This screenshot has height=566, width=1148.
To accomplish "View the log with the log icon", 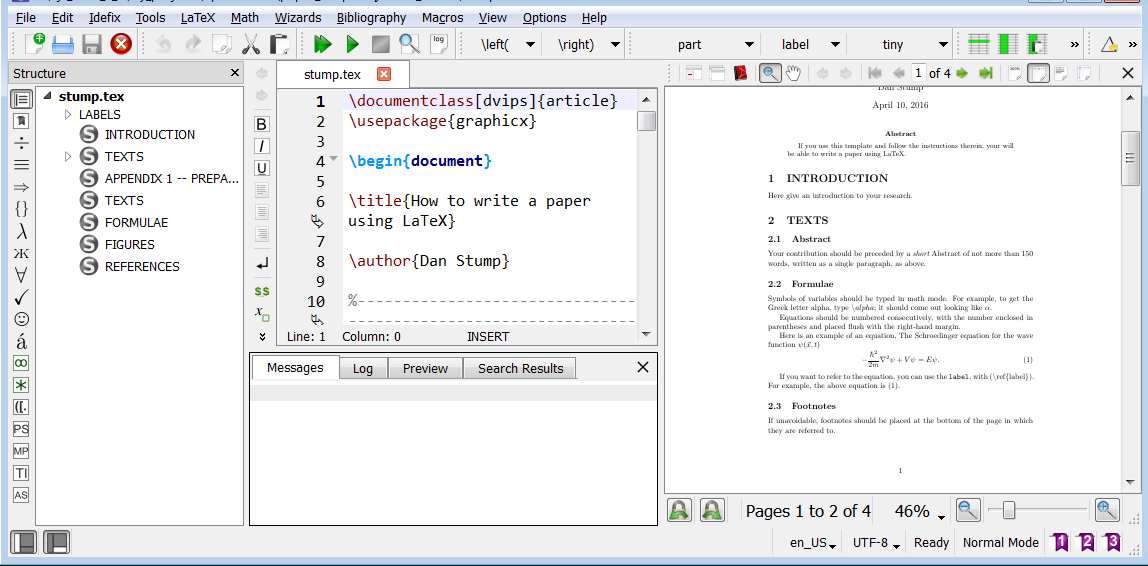I will coord(439,44).
